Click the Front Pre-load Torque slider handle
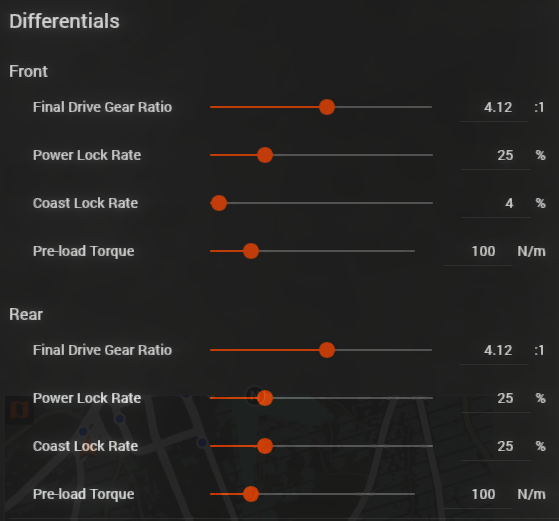The image size is (559, 521). tap(251, 251)
